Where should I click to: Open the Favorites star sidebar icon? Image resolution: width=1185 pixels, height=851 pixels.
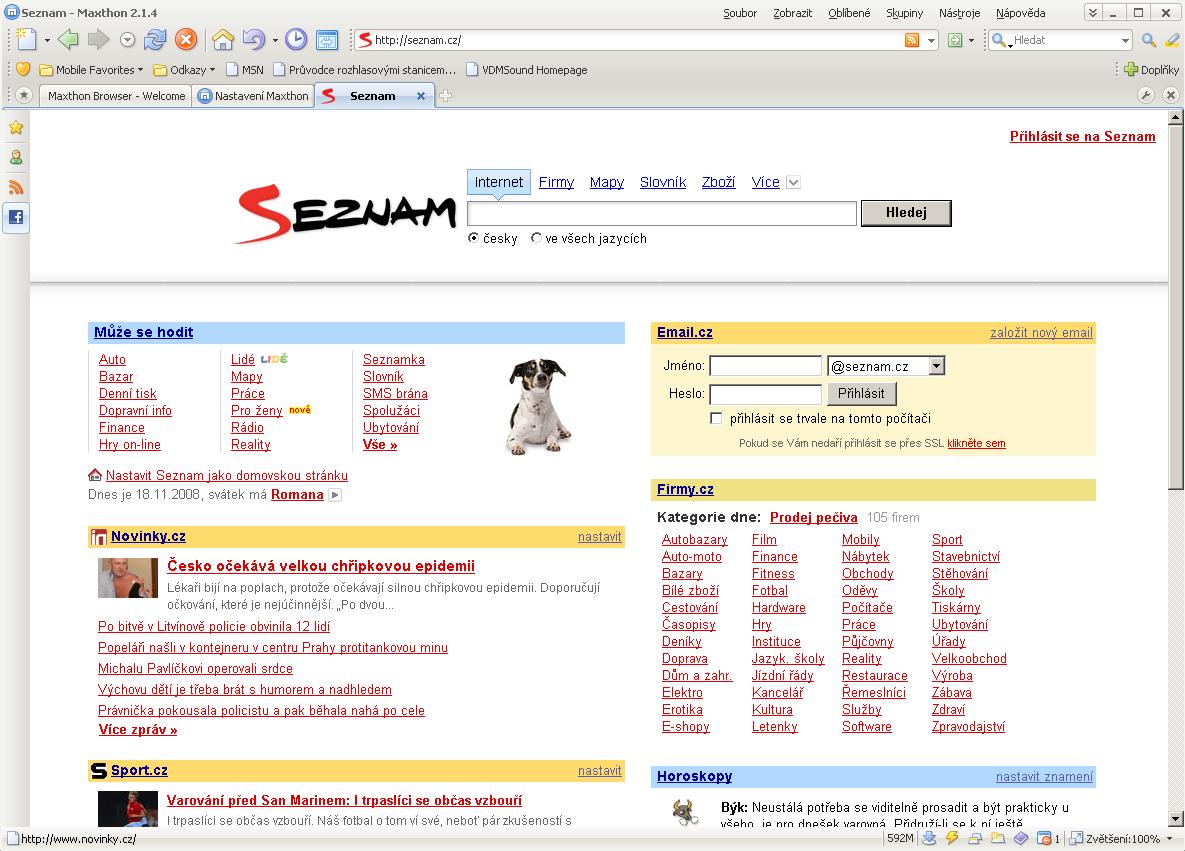coord(16,128)
